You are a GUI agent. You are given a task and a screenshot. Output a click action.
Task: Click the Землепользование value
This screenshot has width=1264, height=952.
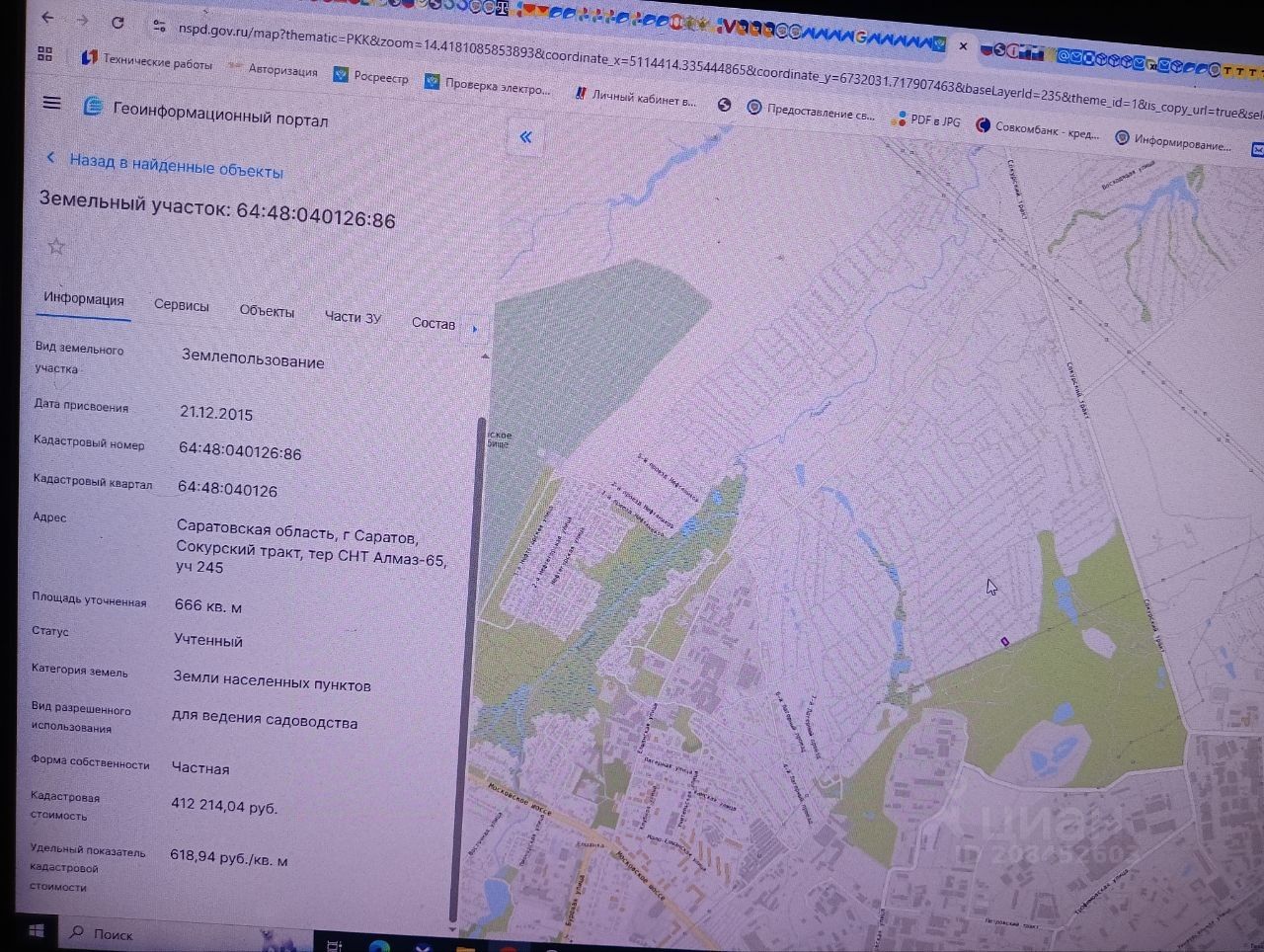(253, 359)
